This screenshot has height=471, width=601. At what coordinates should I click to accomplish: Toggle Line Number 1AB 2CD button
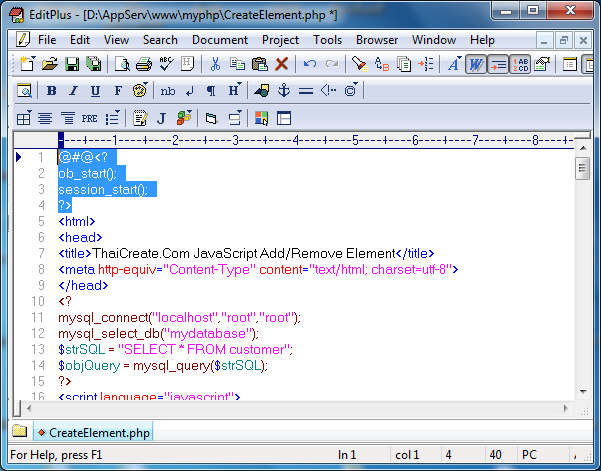coord(520,64)
